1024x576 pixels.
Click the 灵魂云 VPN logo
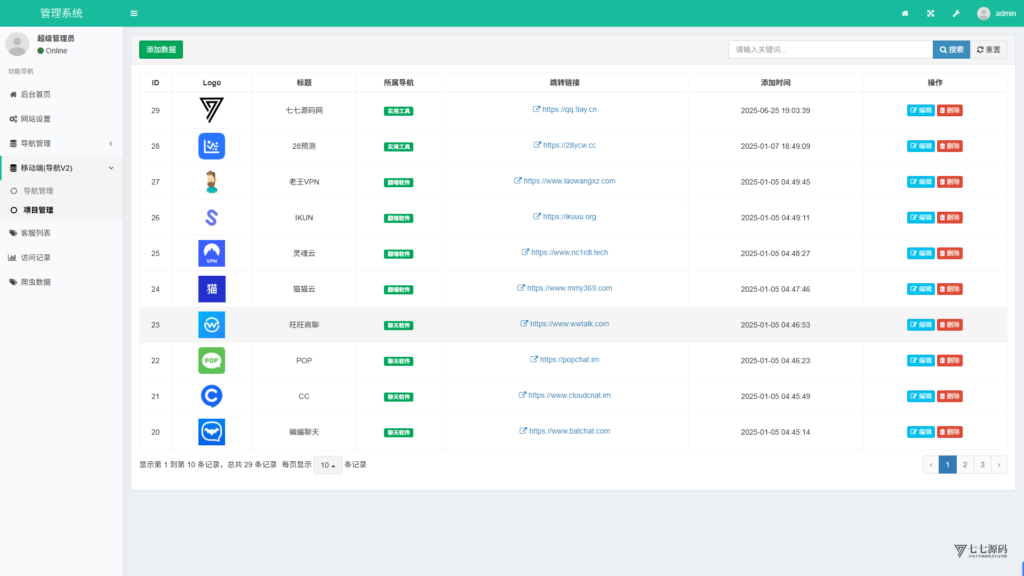click(212, 253)
